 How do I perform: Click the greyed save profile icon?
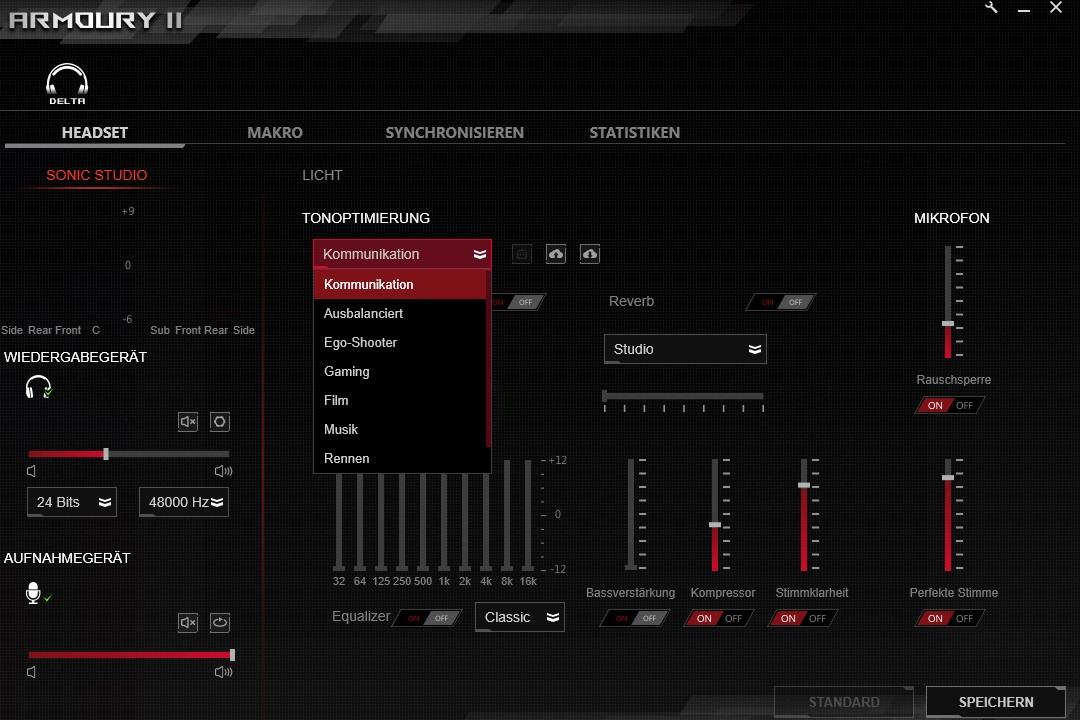522,254
